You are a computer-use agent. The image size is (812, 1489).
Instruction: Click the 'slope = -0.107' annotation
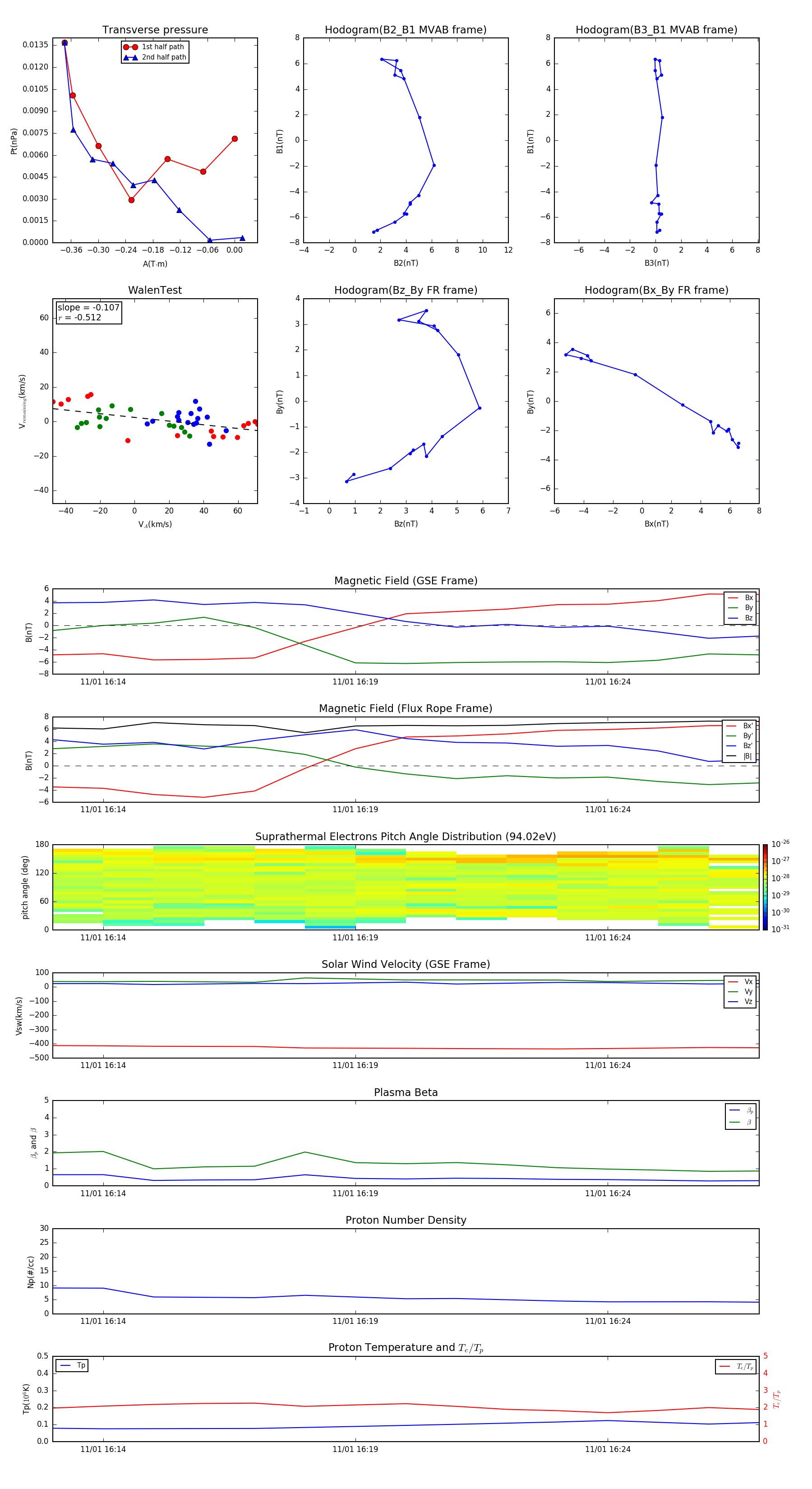tap(88, 308)
